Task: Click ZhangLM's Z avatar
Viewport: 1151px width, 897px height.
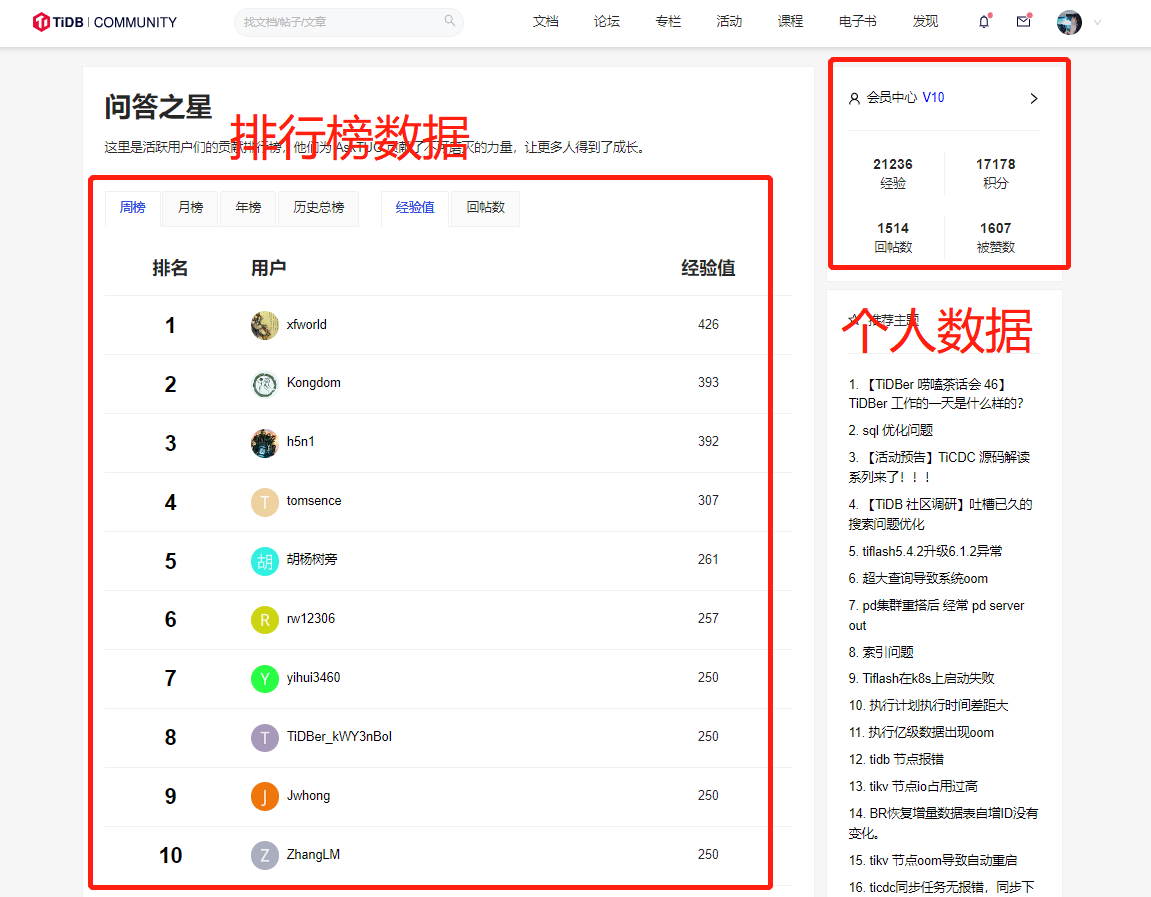Action: click(x=264, y=855)
